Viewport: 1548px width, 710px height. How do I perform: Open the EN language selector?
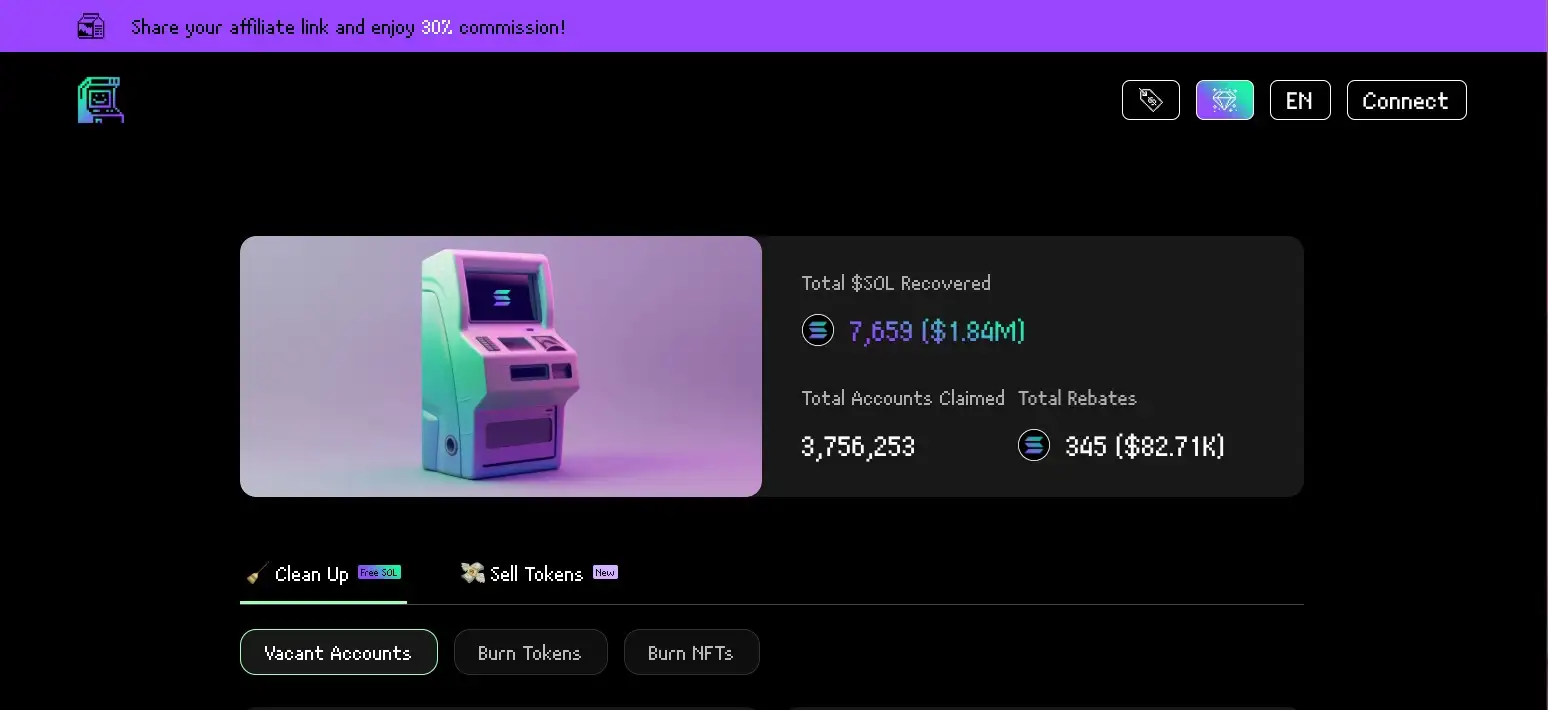[x=1299, y=100]
